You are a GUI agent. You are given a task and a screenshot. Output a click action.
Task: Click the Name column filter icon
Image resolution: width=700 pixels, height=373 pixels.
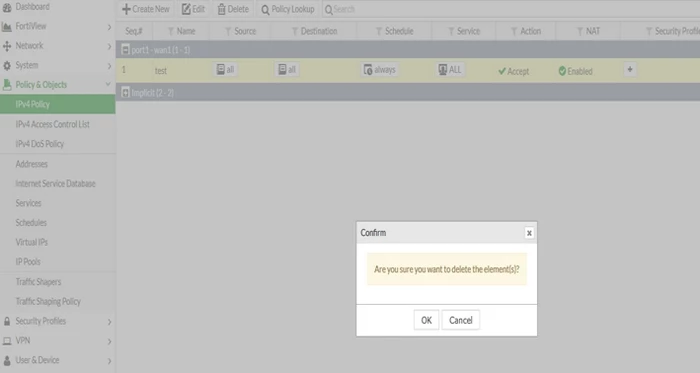(171, 31)
